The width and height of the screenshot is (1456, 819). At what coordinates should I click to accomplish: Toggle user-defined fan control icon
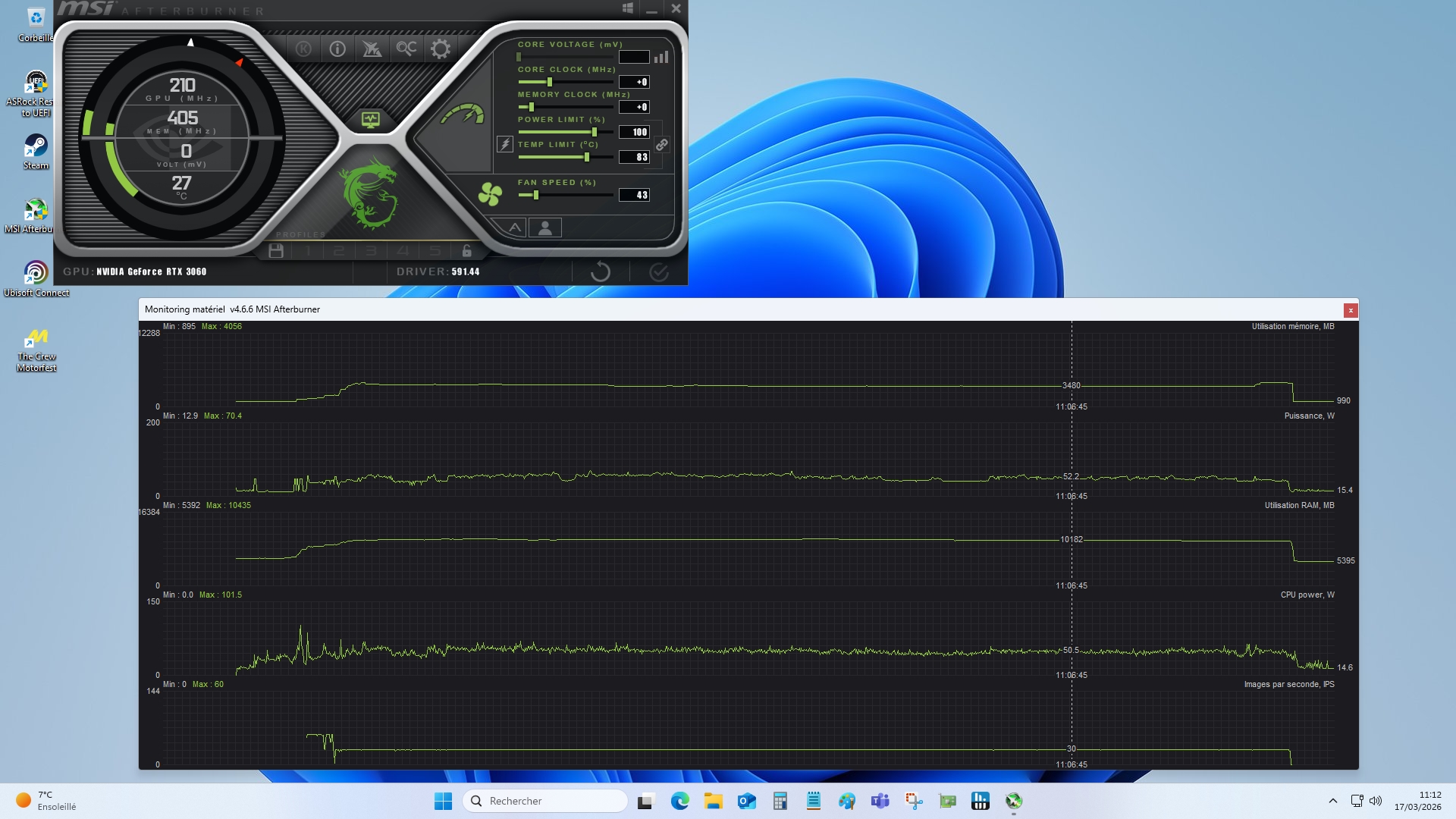point(545,227)
